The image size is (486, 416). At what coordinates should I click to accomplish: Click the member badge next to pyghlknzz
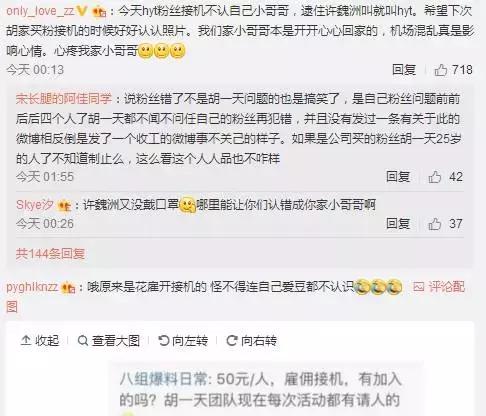click(68, 287)
